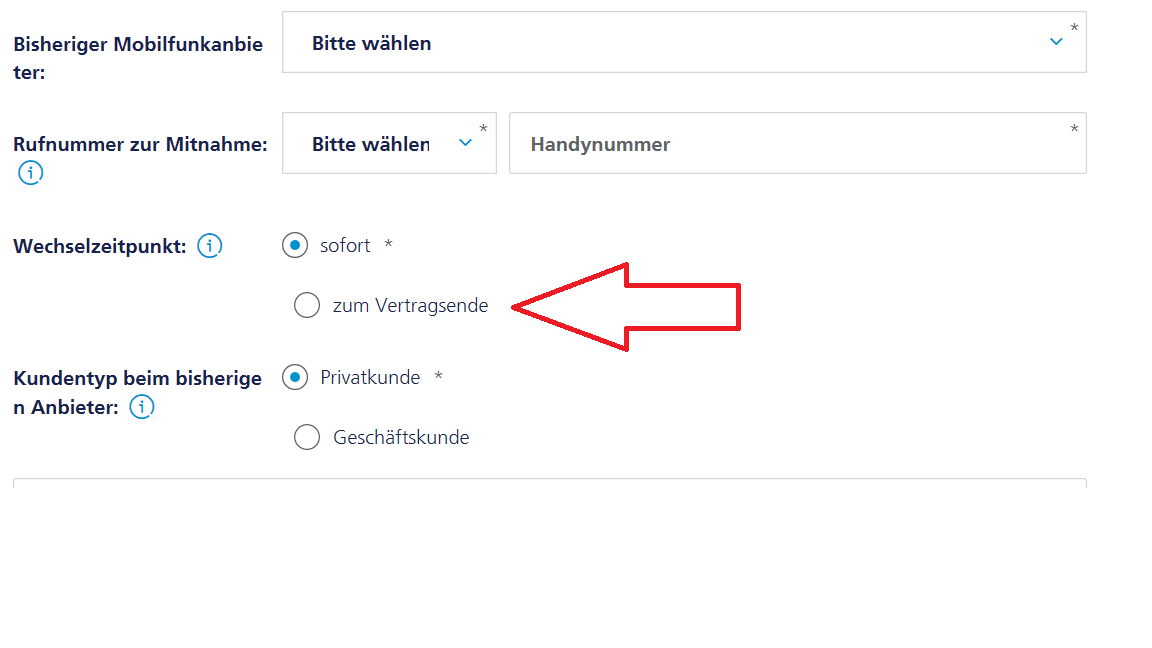Click the Rufnummer zur Mitnahme label

click(x=140, y=144)
